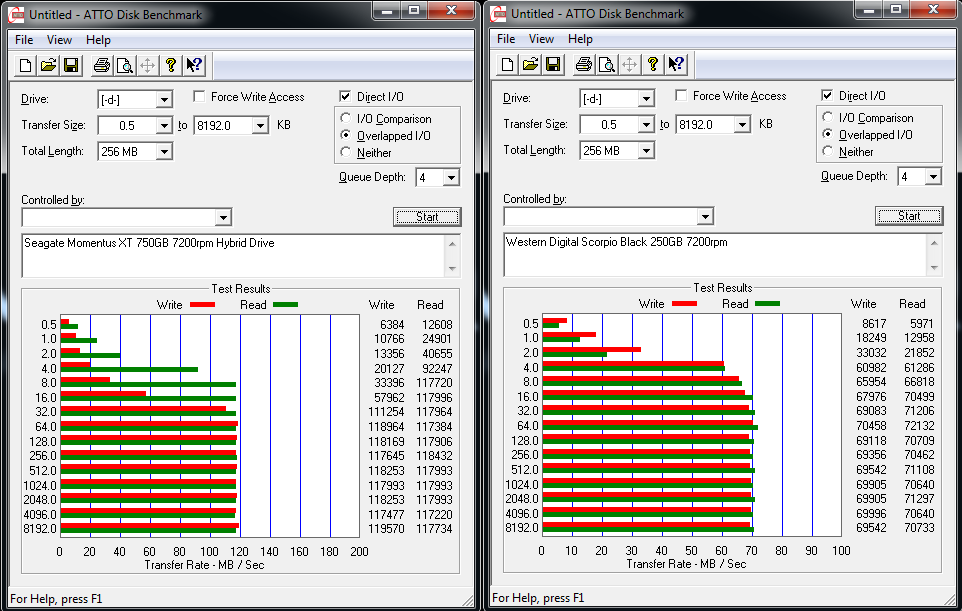
Task: Select Neither radio in Western Digital window
Action: pos(828,150)
